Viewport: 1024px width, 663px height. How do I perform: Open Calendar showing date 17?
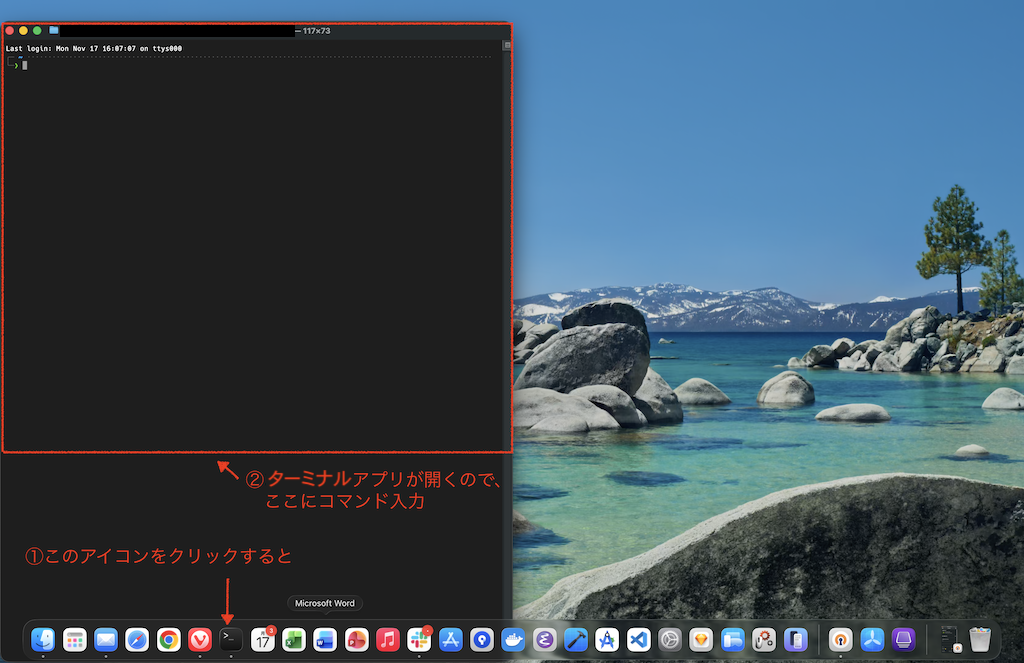pyautogui.click(x=263, y=639)
